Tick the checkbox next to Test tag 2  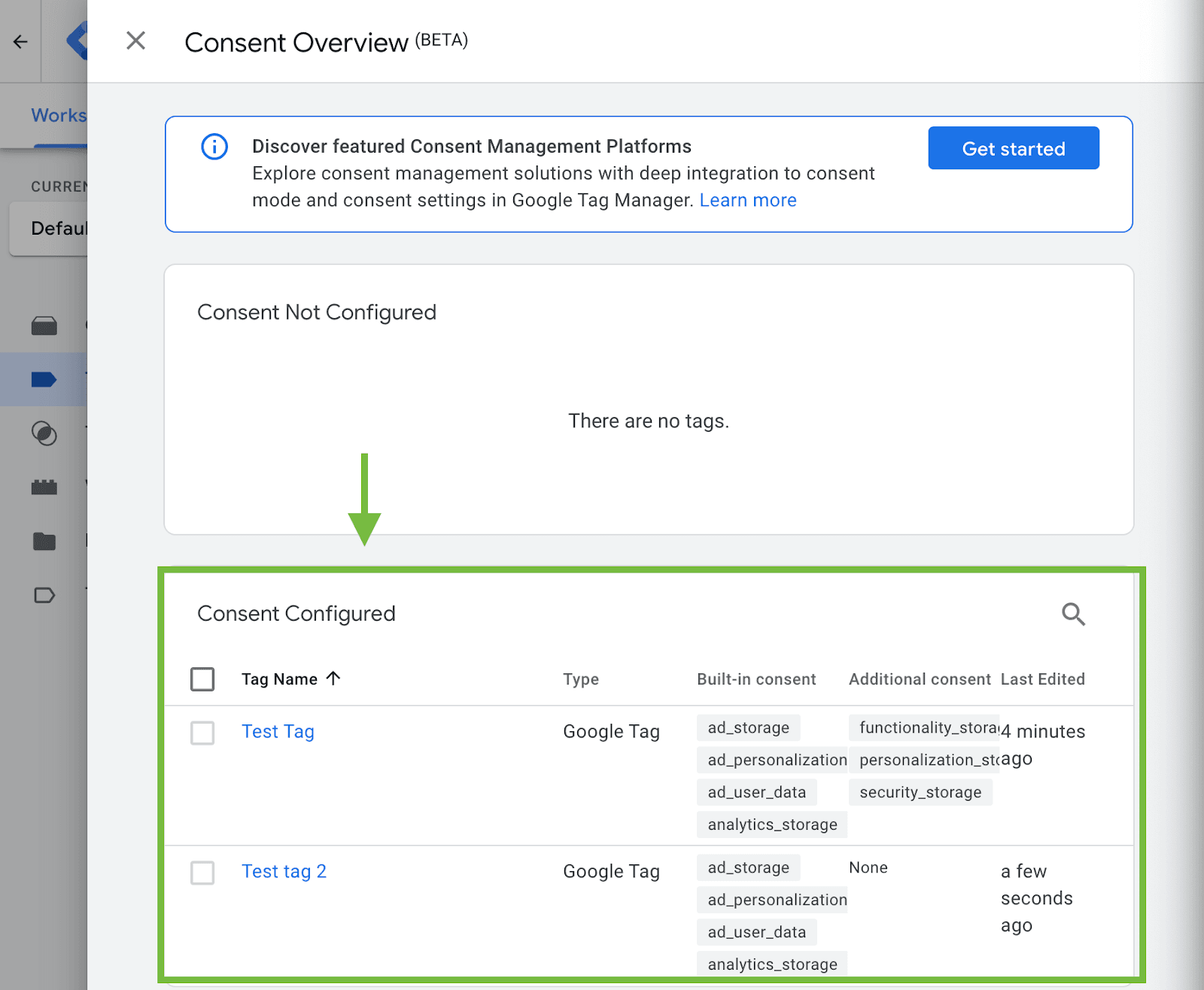tap(202, 873)
